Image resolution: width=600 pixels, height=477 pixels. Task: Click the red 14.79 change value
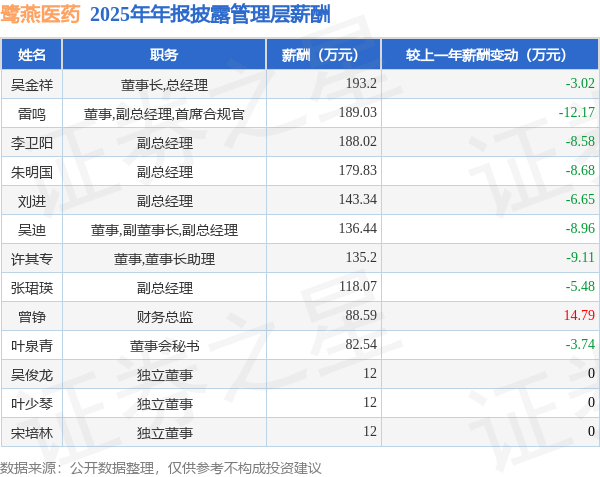pyautogui.click(x=579, y=315)
